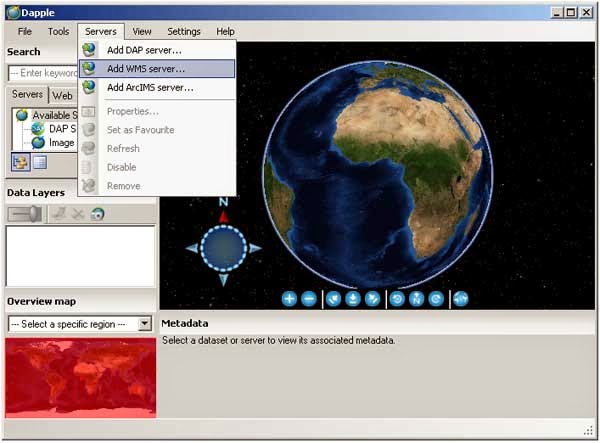The width and height of the screenshot is (600, 443).
Task: Click the search keyword input field
Action: (x=43, y=73)
